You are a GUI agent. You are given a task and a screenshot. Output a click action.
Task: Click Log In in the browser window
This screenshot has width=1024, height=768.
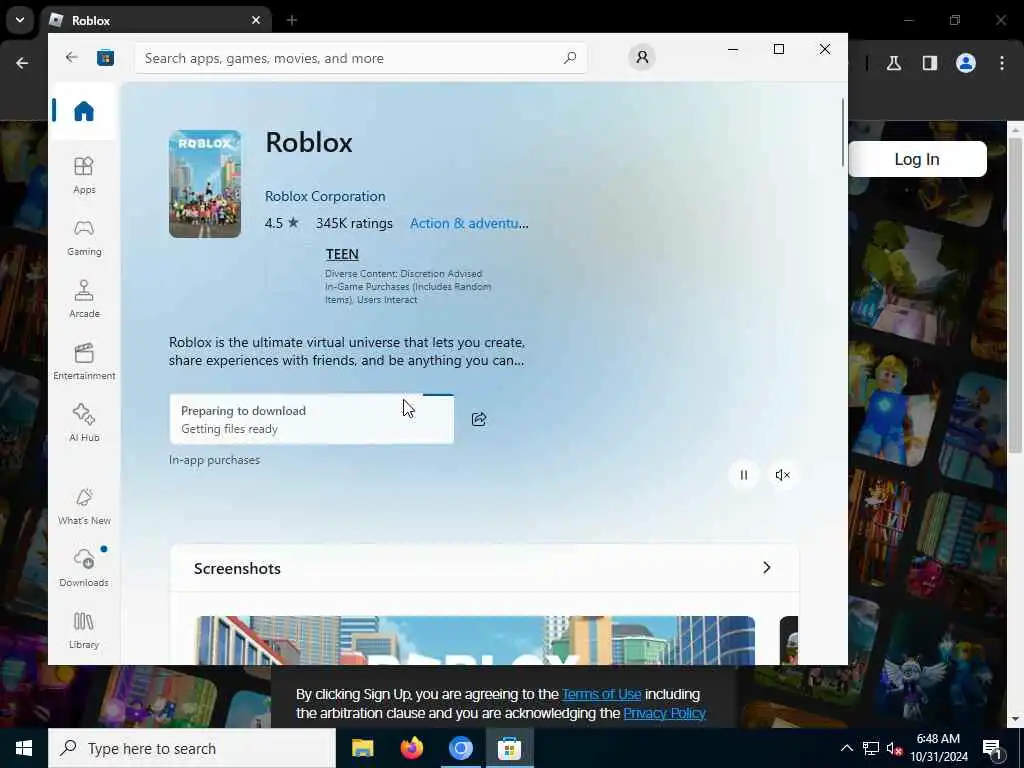point(917,159)
